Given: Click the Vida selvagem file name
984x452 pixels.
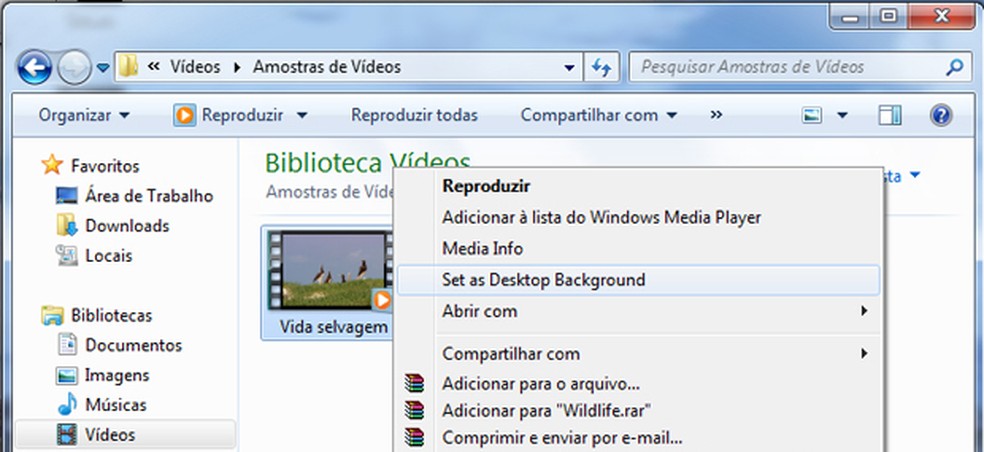Looking at the screenshot, I should tap(333, 327).
